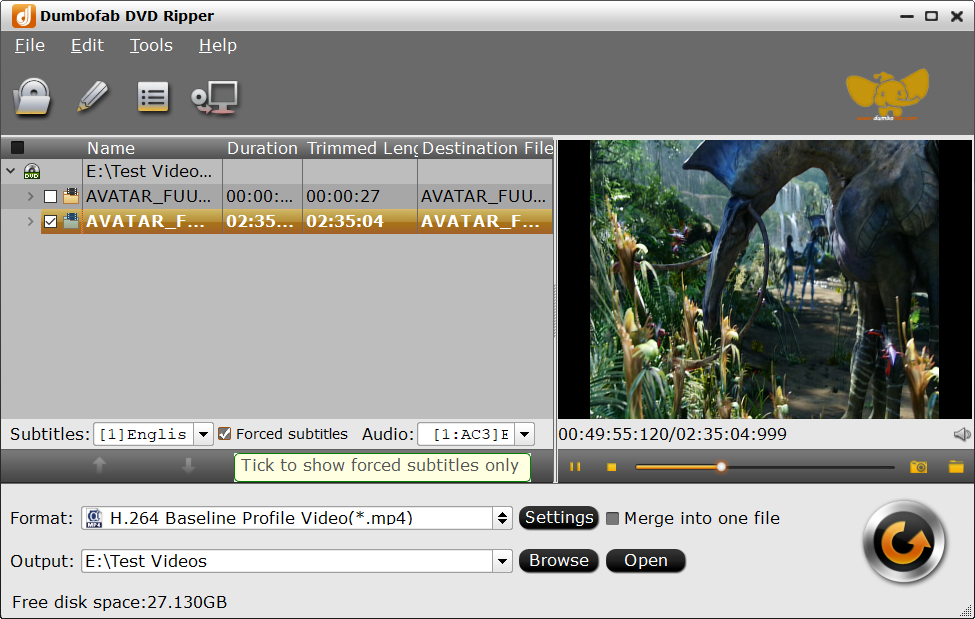This screenshot has width=975, height=619.
Task: Click the H.264 Baseline Profile format field
Action: coord(287,518)
